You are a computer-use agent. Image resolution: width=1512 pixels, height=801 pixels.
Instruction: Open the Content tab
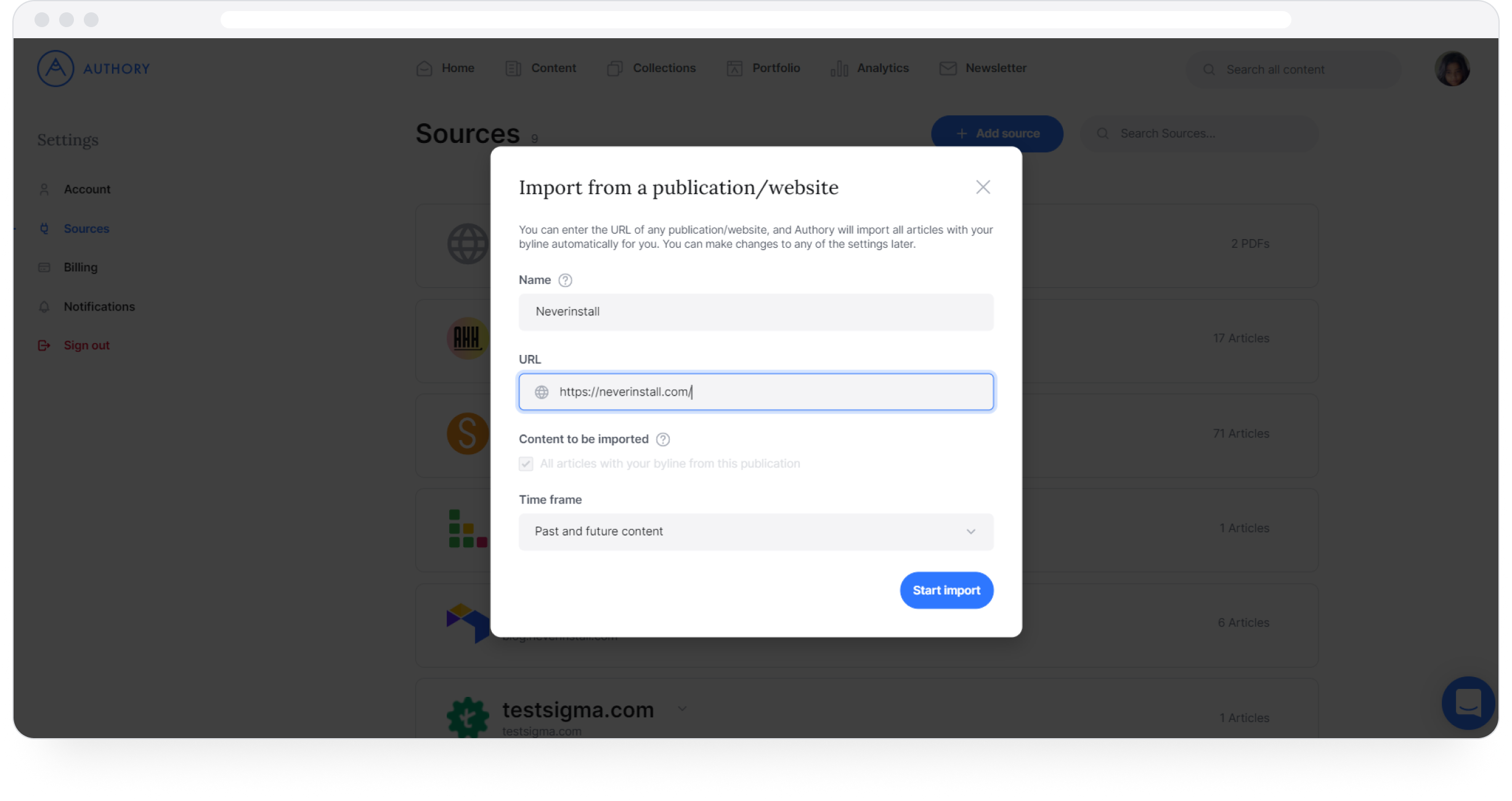540,68
